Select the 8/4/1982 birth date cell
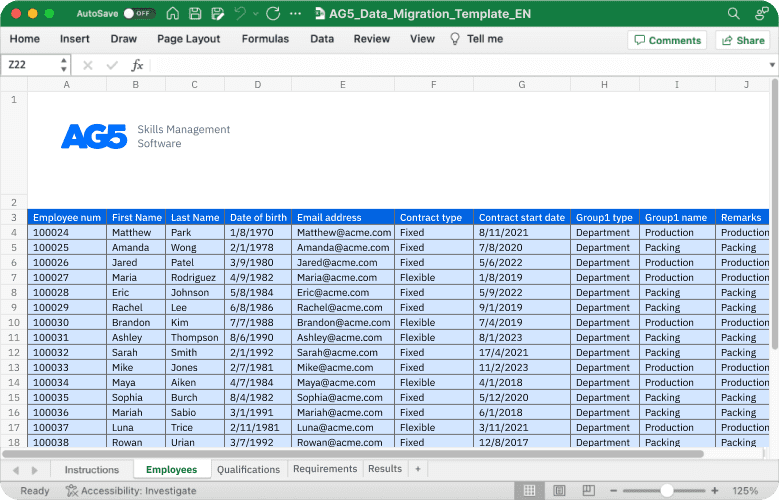The height and width of the screenshot is (500, 779). [258, 398]
